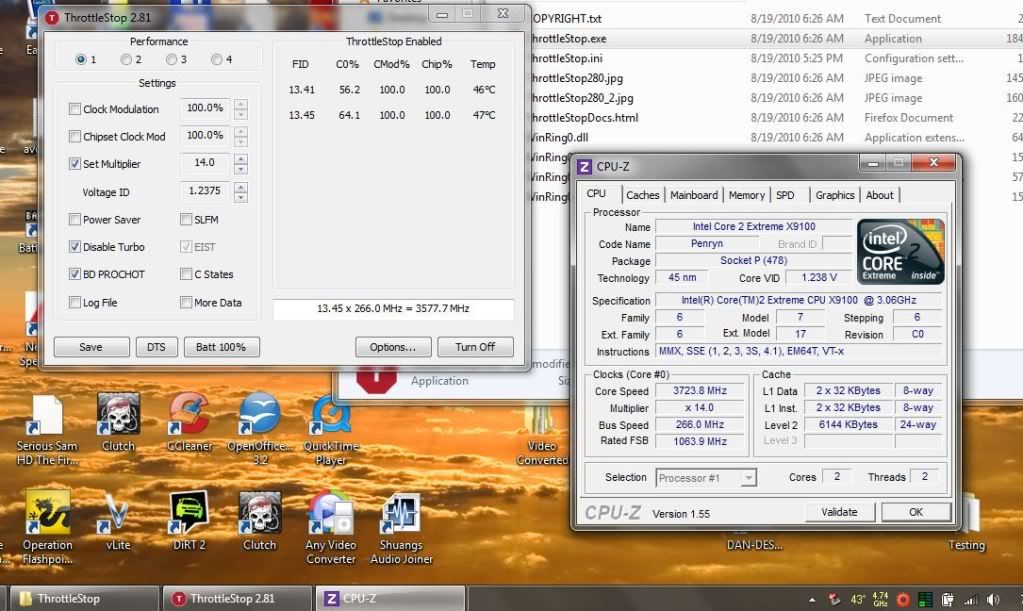Image resolution: width=1023 pixels, height=611 pixels.
Task: Enable the C States checkbox
Action: (x=186, y=275)
